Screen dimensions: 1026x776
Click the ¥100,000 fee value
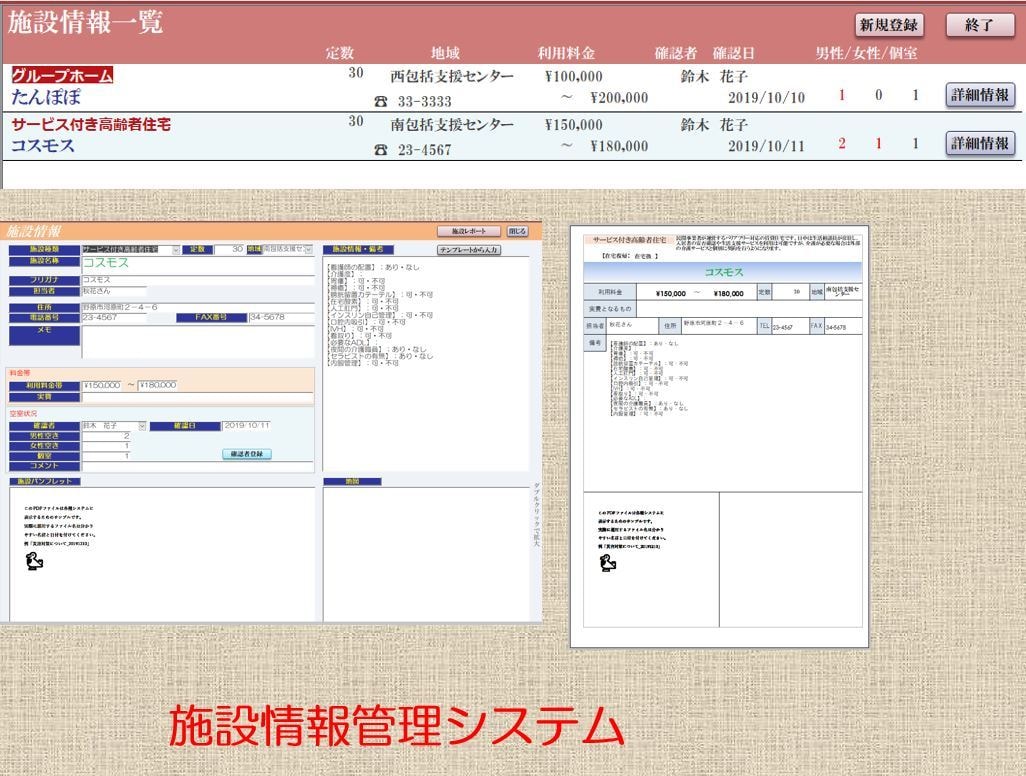(x=574, y=76)
